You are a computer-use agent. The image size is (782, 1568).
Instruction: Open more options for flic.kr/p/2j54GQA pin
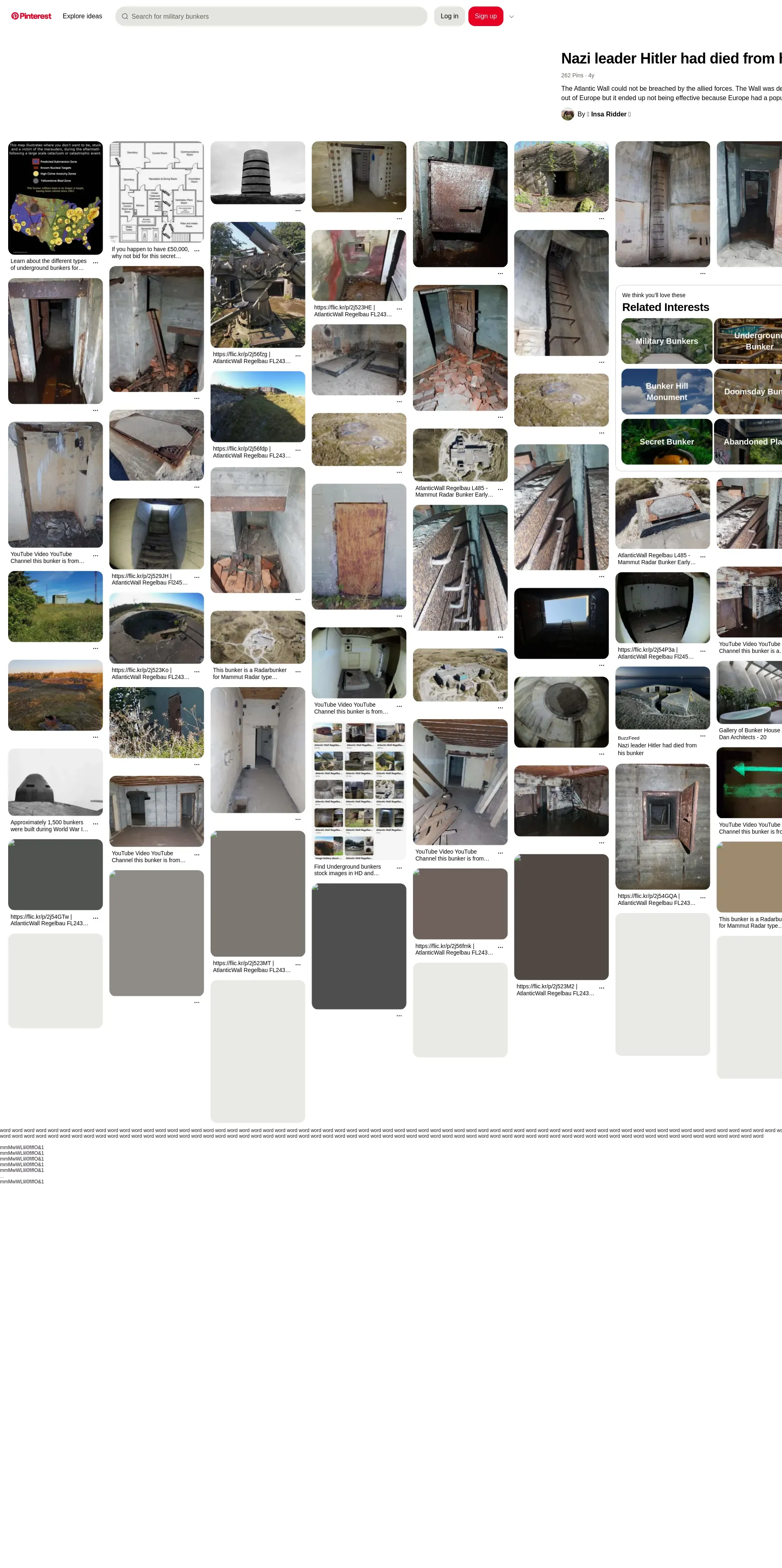(702, 897)
